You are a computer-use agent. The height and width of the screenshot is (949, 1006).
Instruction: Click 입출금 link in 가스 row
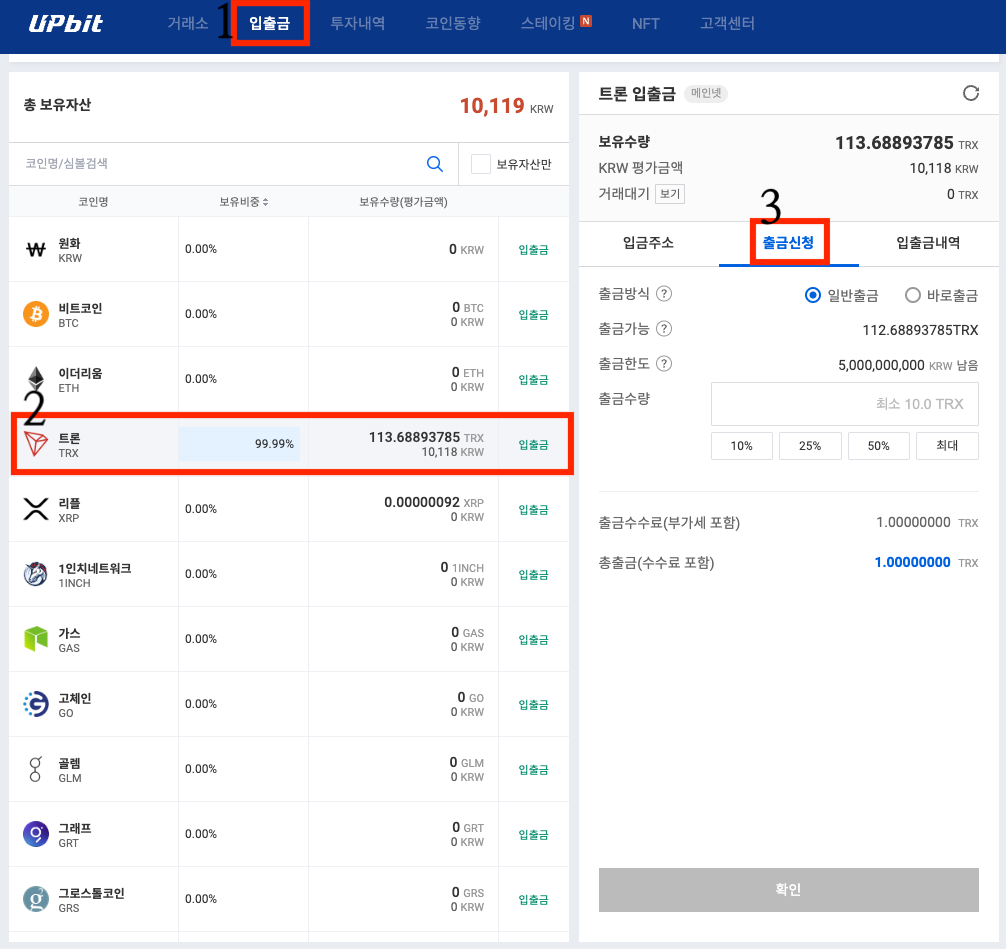[533, 640]
